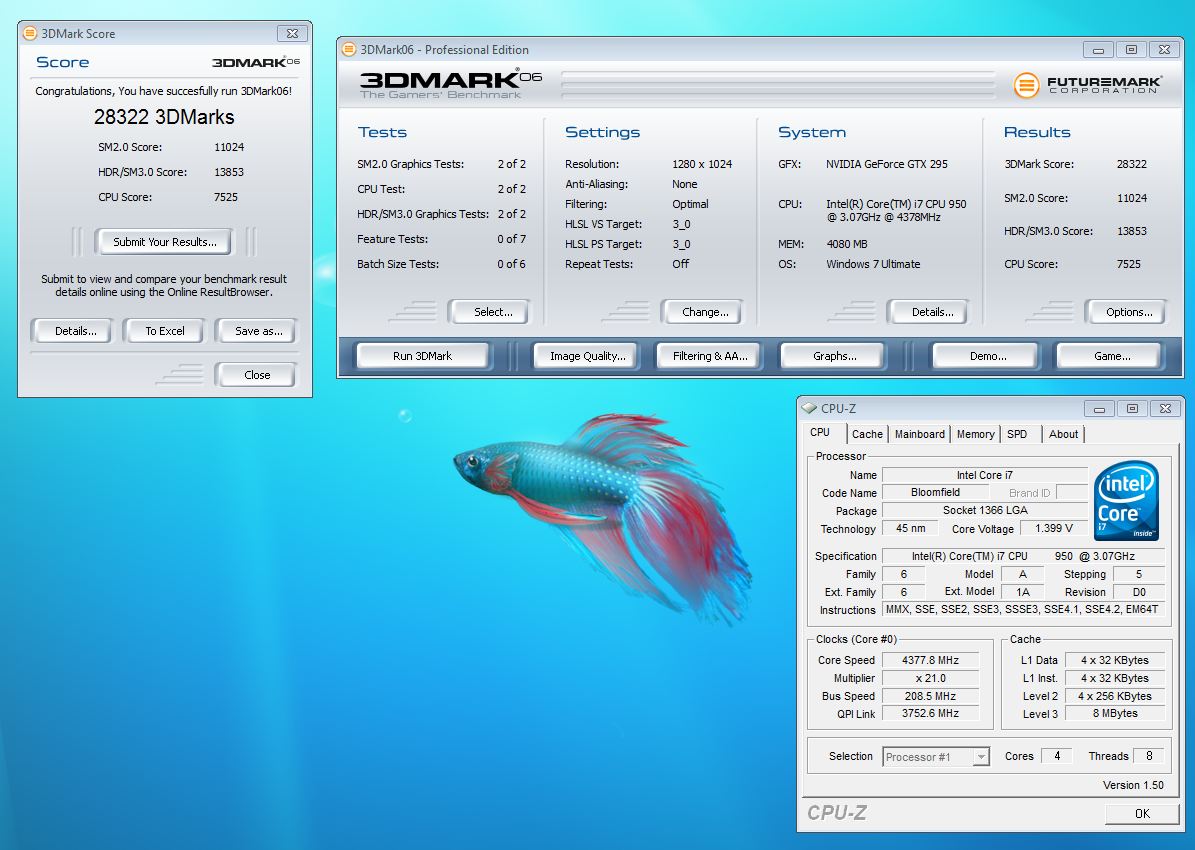Click the Package value 'Socket 1366 LGA'
This screenshot has width=1195, height=850.
985,511
